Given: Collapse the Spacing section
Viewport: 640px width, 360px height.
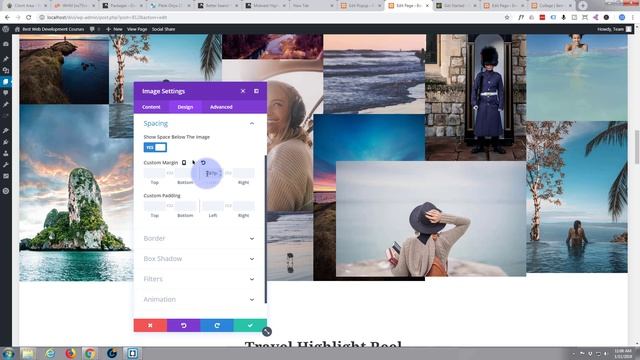Looking at the screenshot, I should [x=252, y=123].
